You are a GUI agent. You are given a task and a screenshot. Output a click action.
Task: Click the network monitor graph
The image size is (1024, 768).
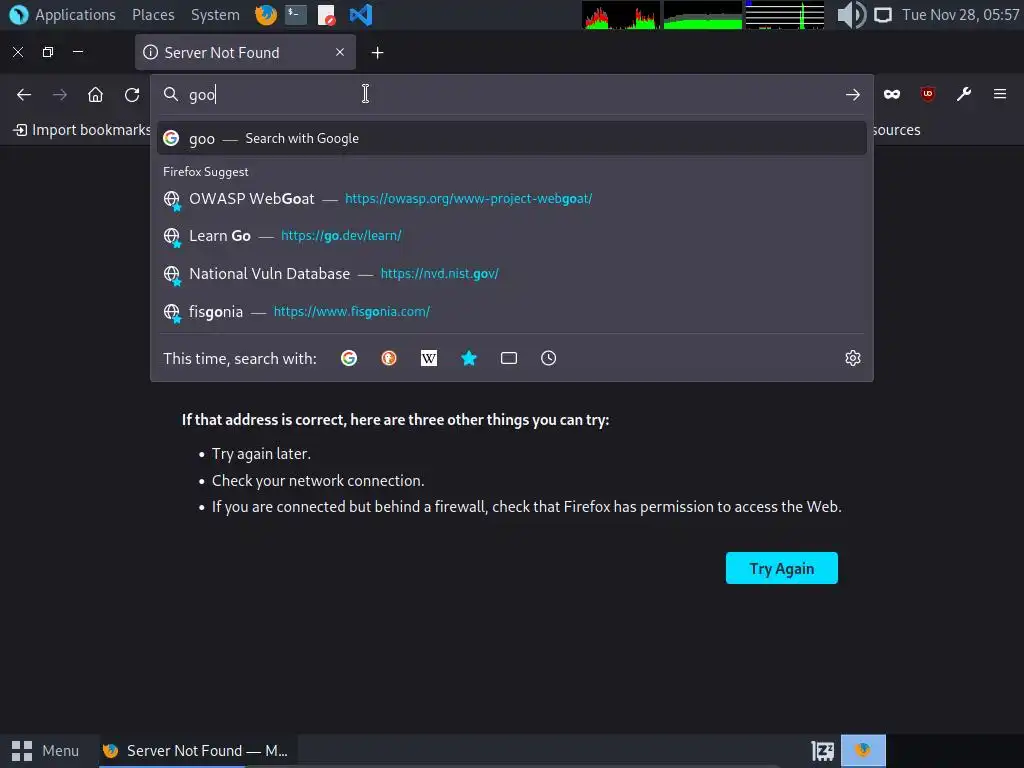click(x=784, y=15)
